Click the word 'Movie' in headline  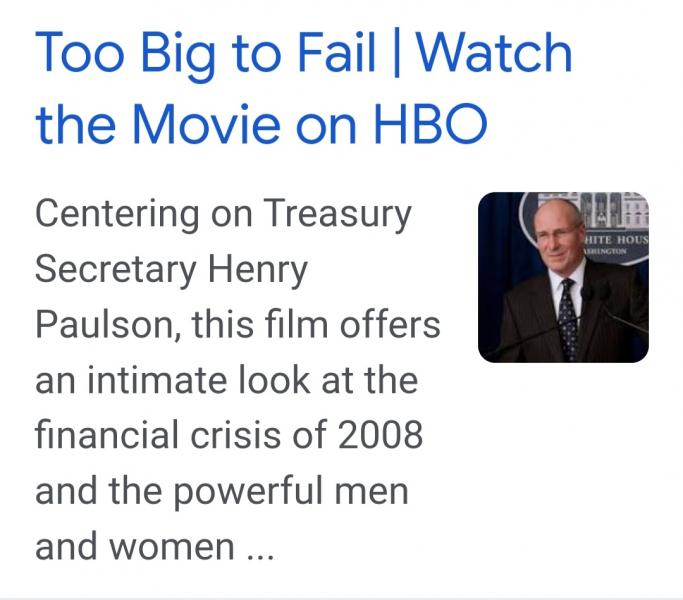[x=206, y=124]
